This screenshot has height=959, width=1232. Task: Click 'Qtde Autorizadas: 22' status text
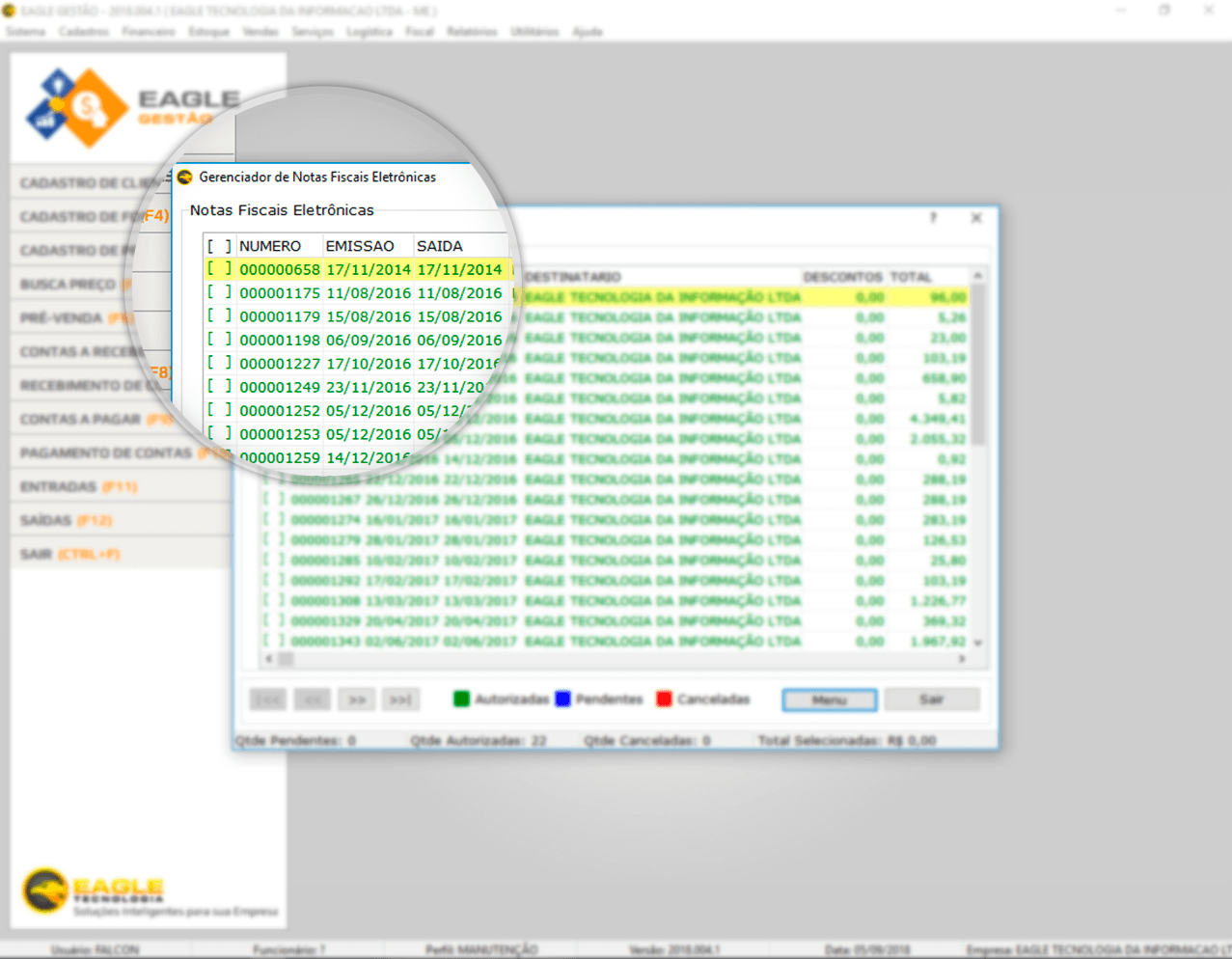tap(479, 741)
